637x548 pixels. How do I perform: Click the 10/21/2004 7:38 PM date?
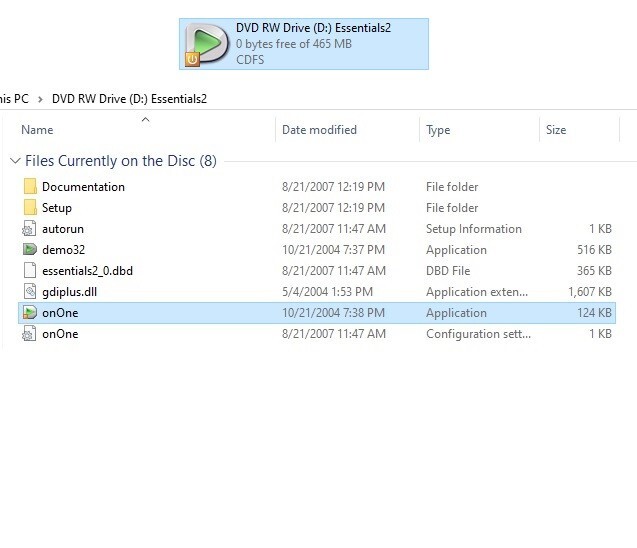pyautogui.click(x=334, y=313)
